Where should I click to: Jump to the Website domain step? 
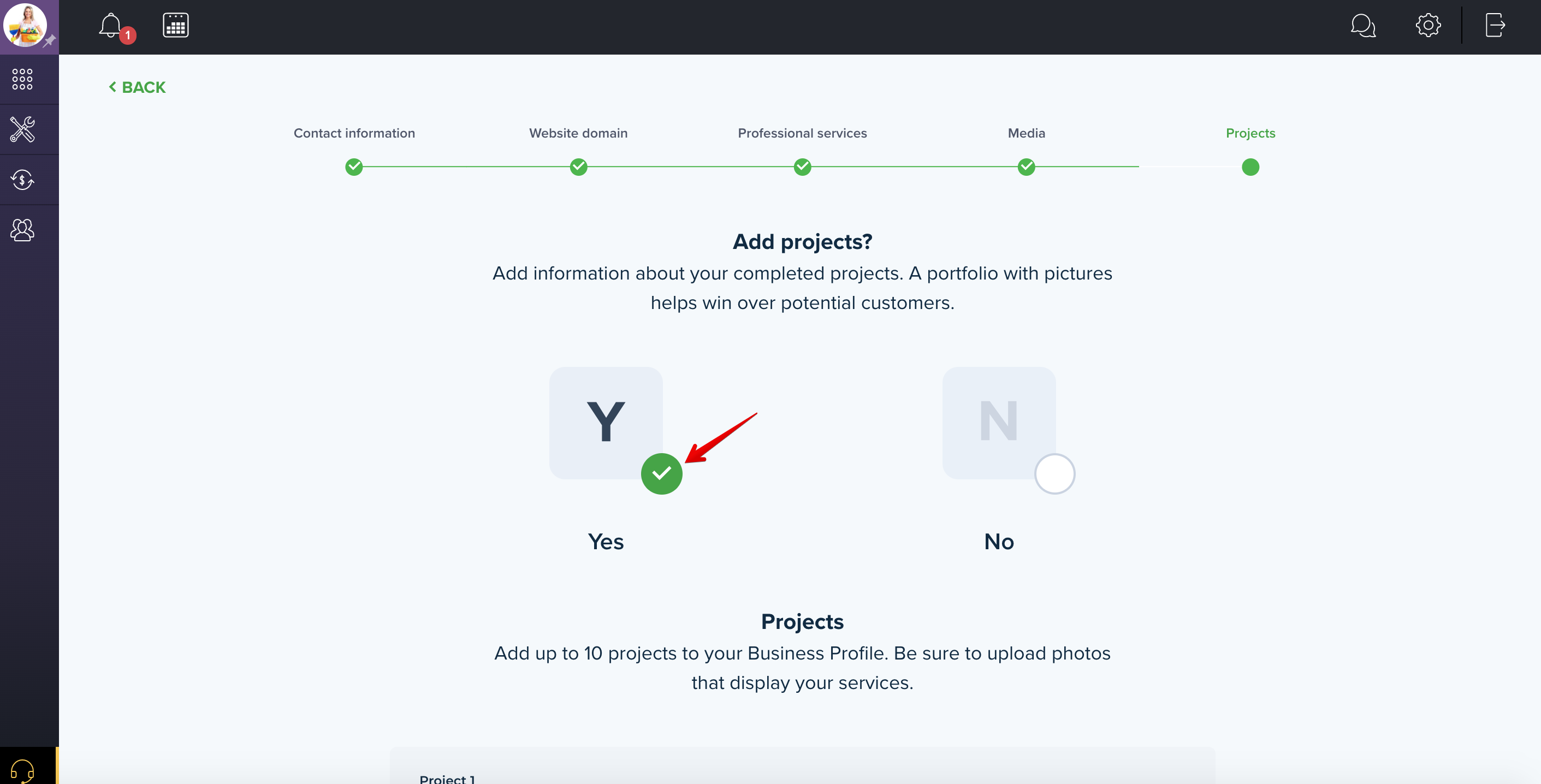[578, 133]
